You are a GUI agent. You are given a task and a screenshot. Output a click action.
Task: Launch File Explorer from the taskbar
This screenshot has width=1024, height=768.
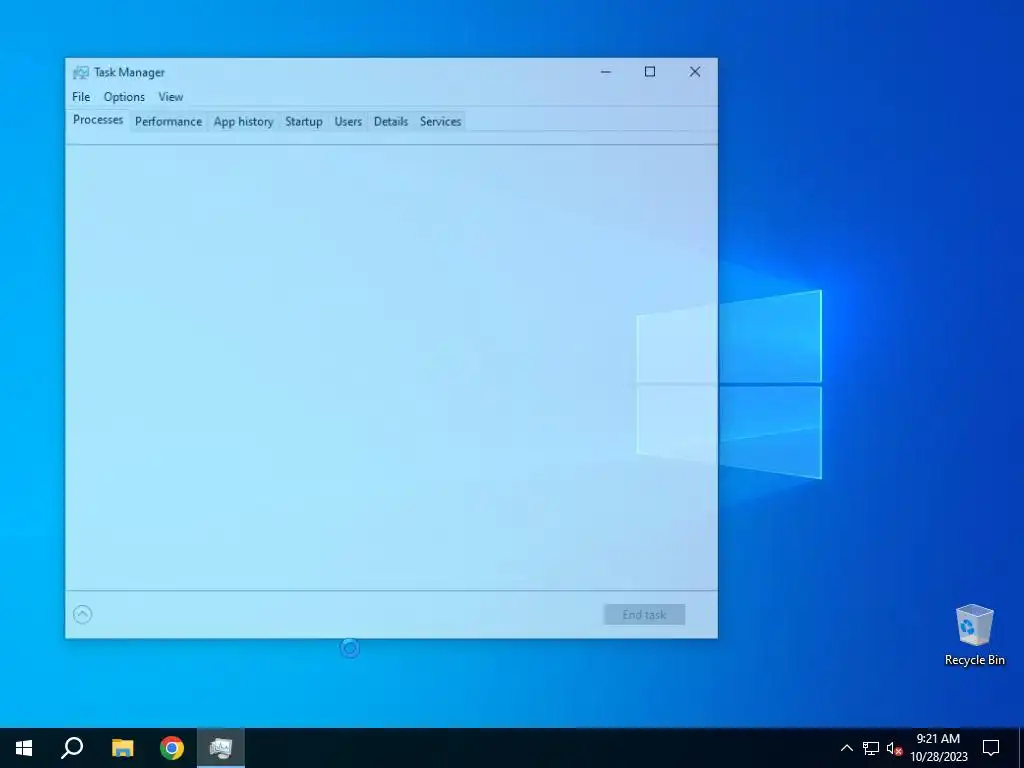coord(122,748)
